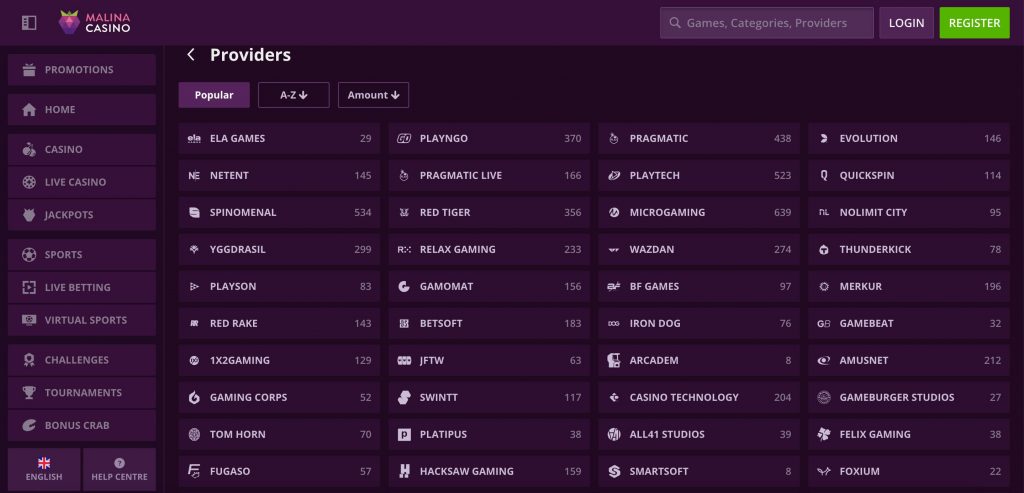Click the Malina Casino logo

click(x=96, y=22)
